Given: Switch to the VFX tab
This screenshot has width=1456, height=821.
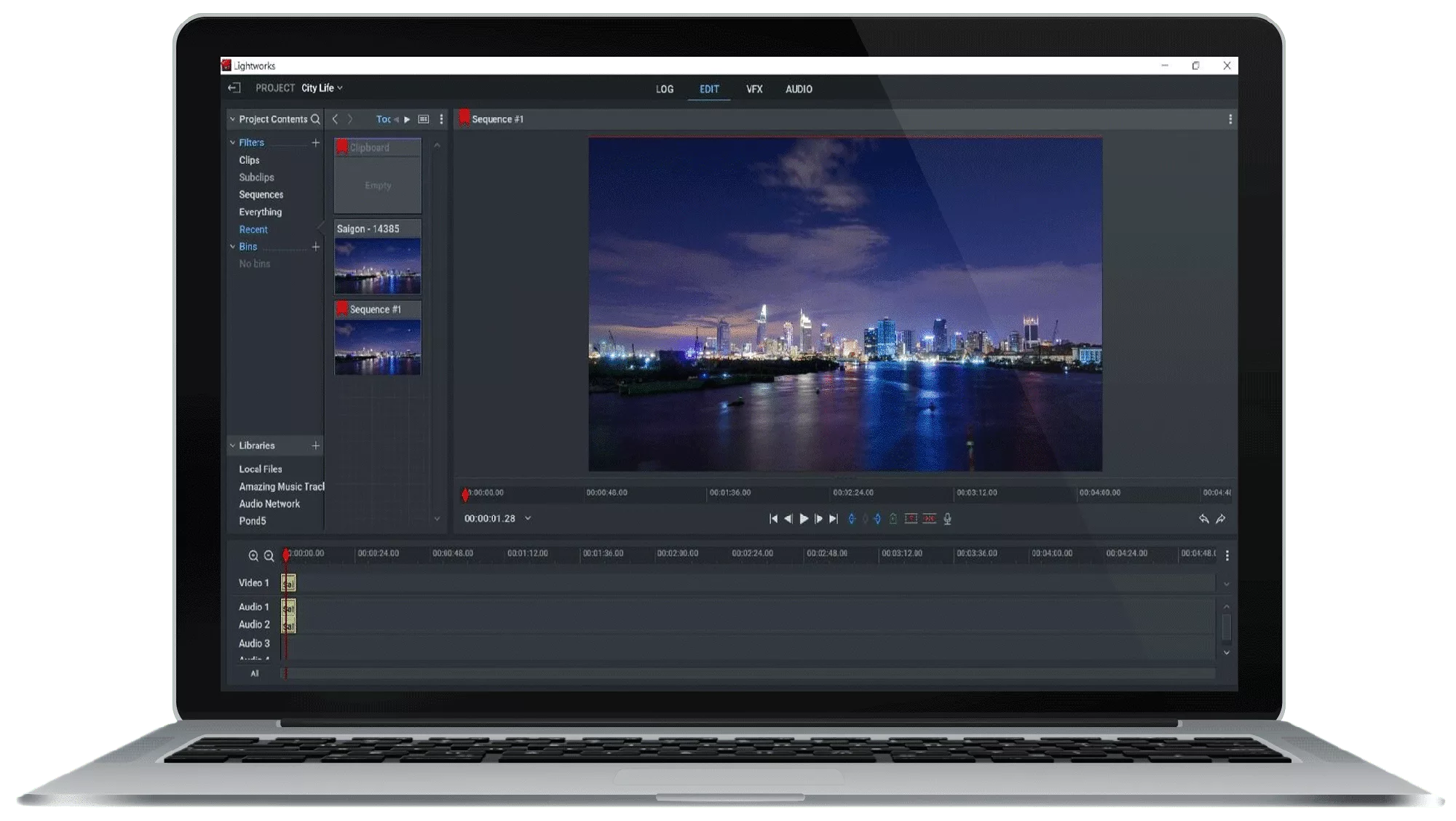Looking at the screenshot, I should pos(754,90).
